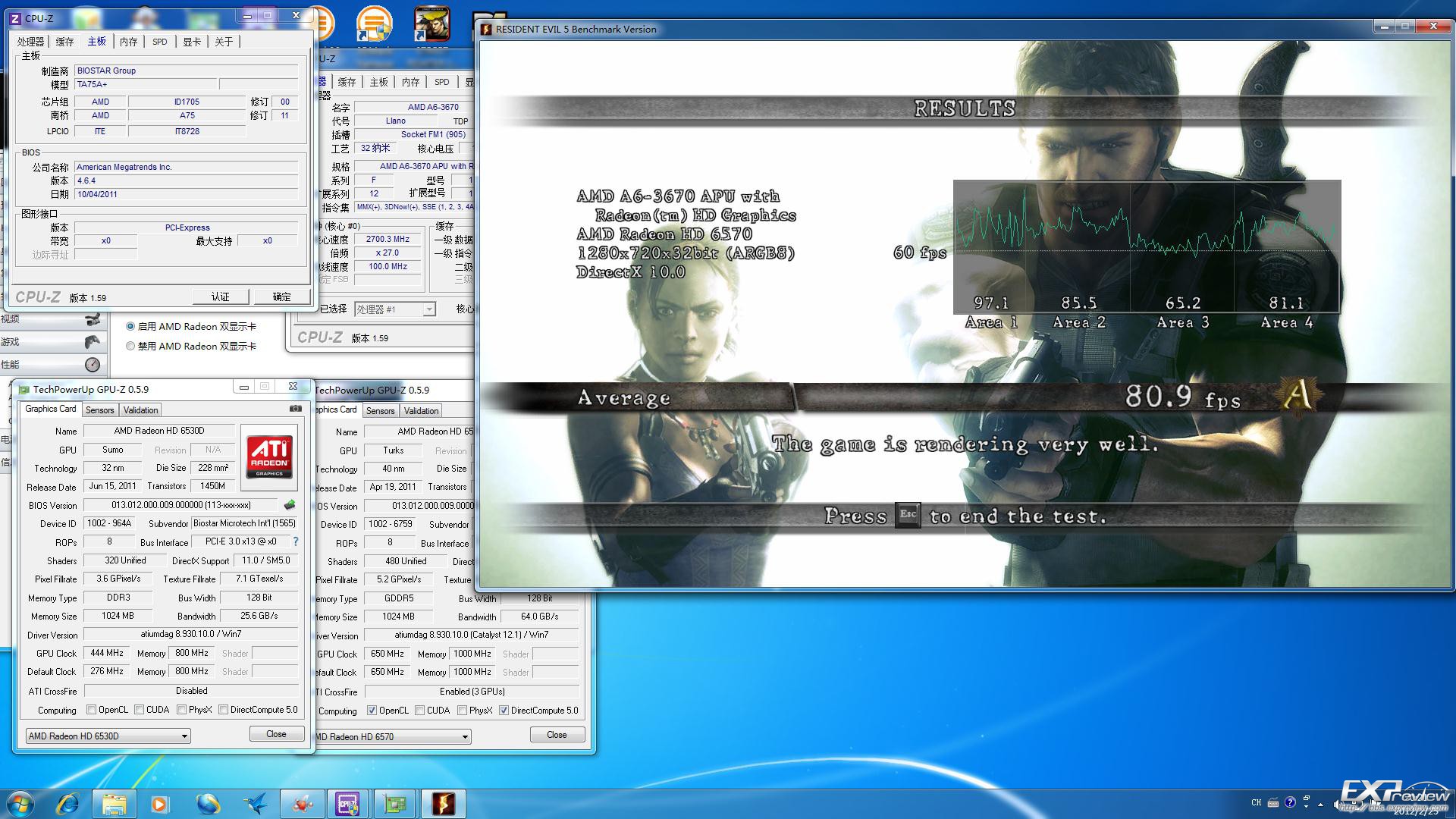Viewport: 1456px width, 819px height.
Task: Switch to CPU-Z via its taskbar icon
Action: coord(348,803)
